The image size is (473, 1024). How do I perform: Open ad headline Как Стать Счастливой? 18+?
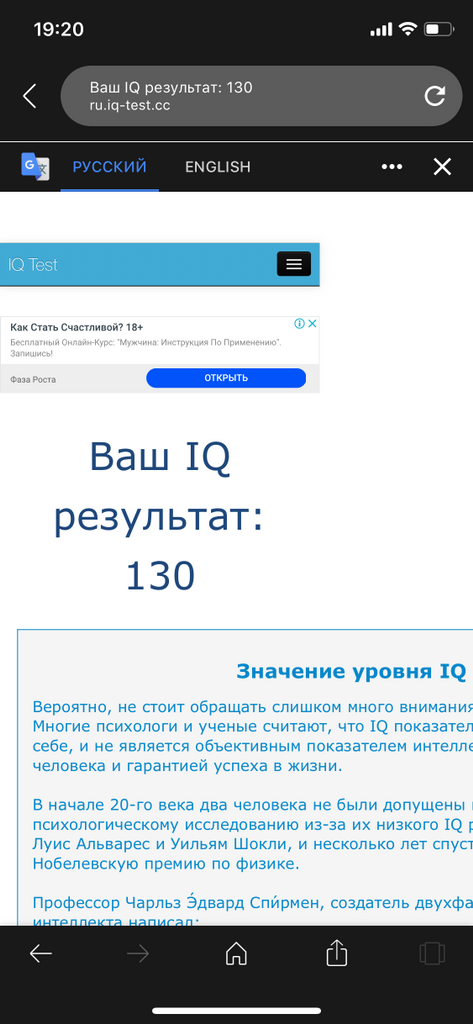click(x=77, y=327)
